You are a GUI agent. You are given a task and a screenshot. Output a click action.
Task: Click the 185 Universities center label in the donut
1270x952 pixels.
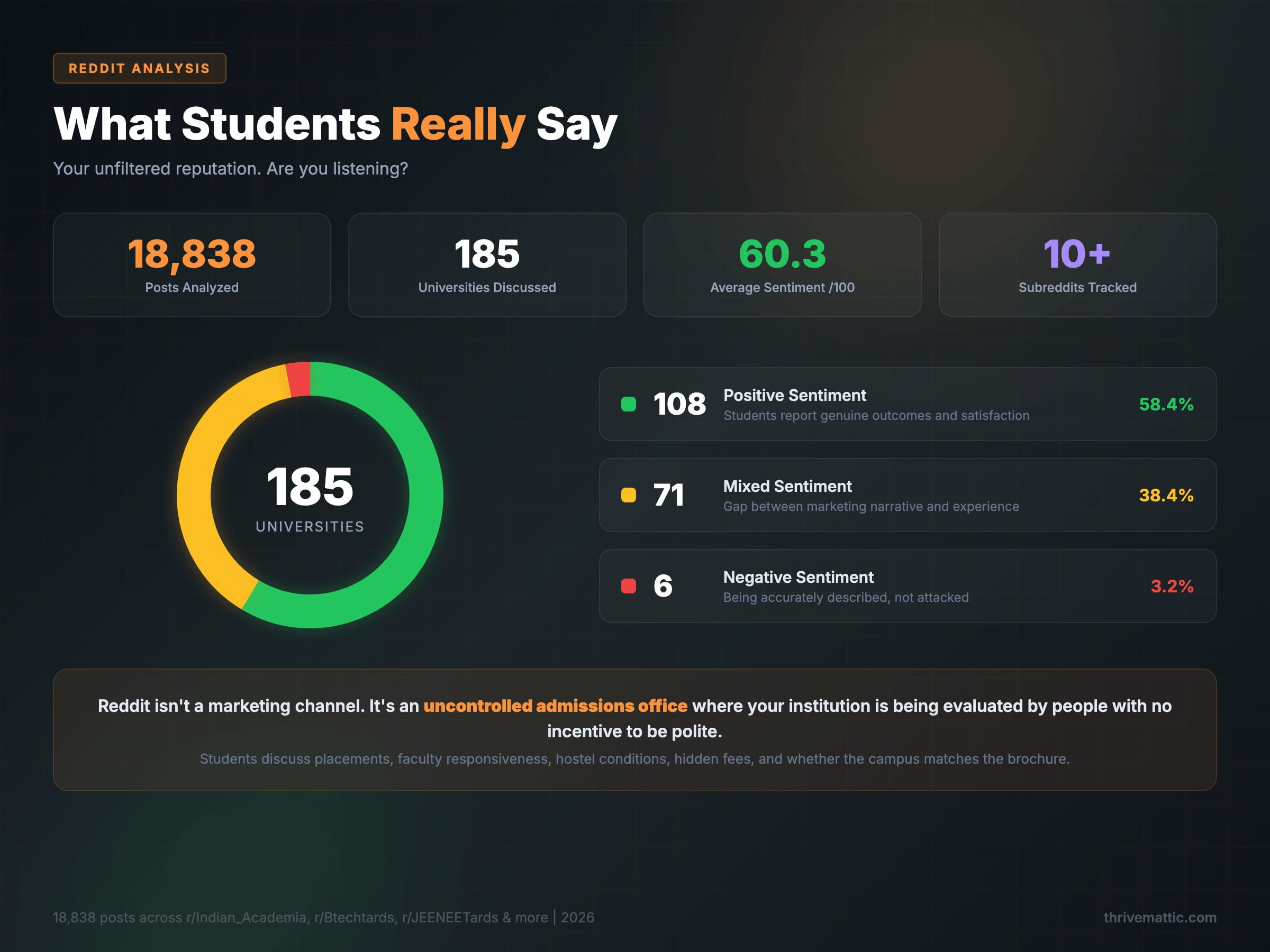[310, 493]
